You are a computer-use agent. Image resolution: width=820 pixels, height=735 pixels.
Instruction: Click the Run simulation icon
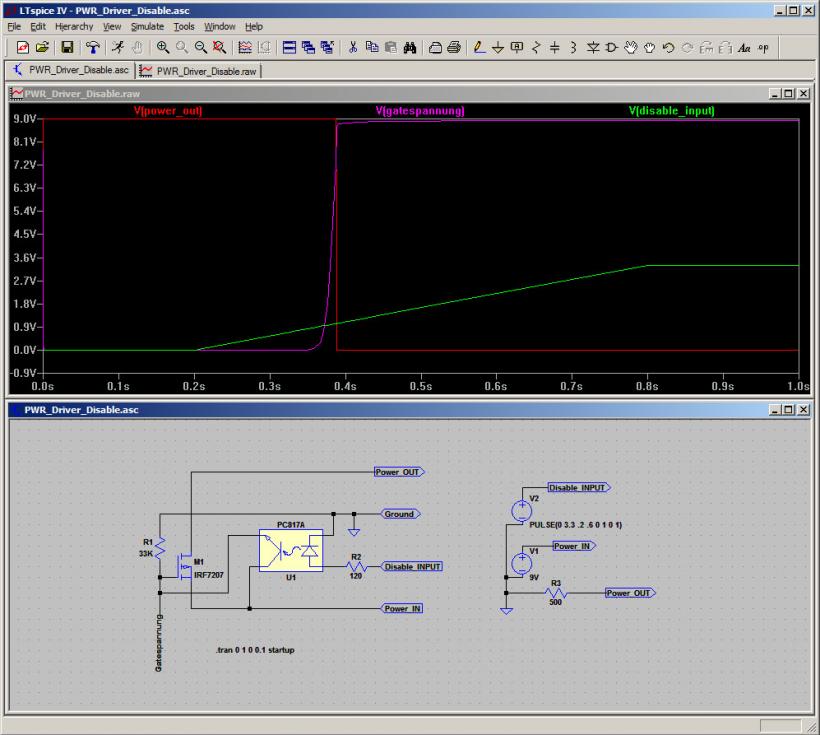click(x=118, y=47)
